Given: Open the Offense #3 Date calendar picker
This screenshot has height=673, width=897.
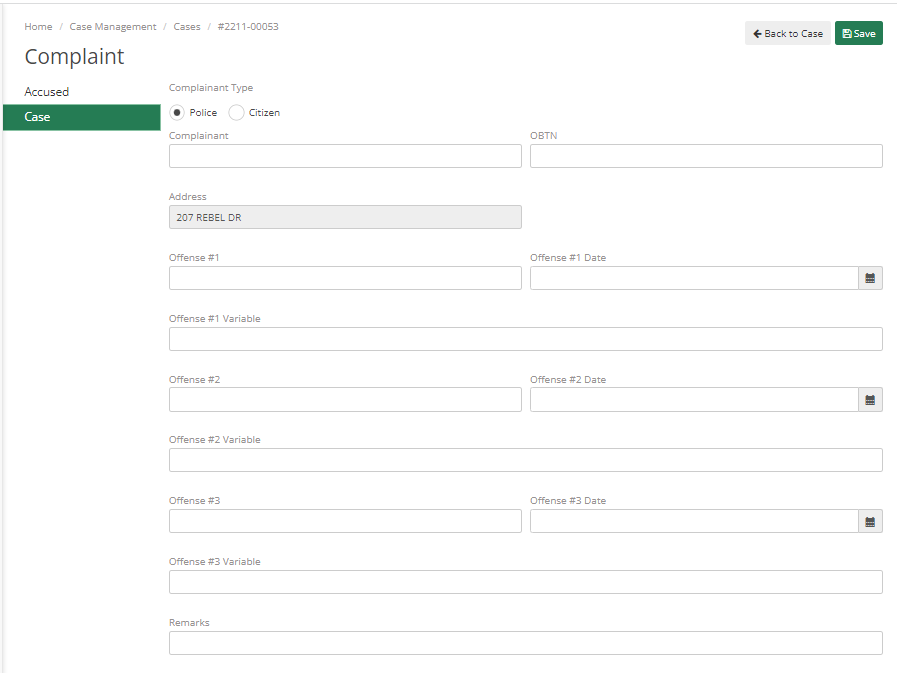Looking at the screenshot, I should click(870, 521).
